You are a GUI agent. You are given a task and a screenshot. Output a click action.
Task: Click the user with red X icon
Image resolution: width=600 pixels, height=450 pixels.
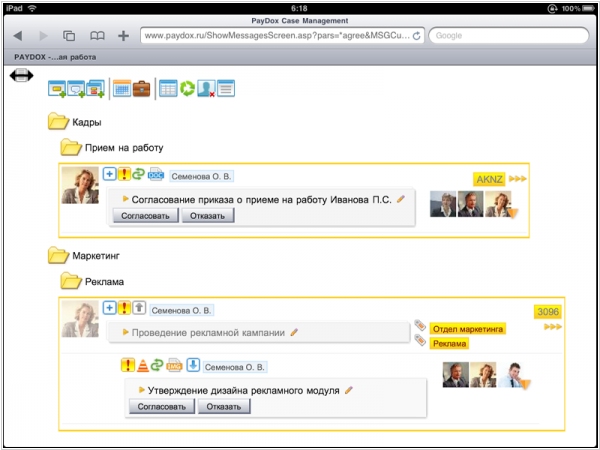(x=206, y=89)
